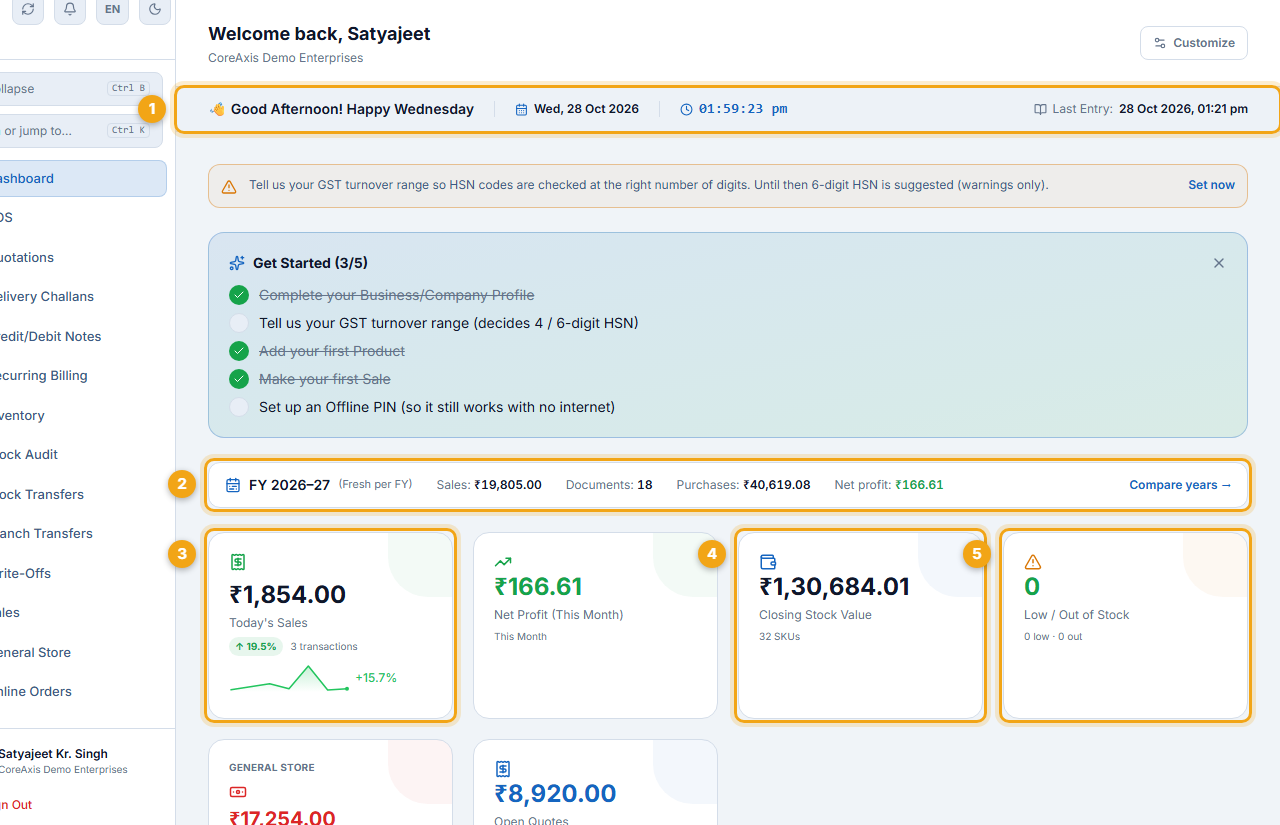Open the Dashboard menu item

(x=83, y=178)
